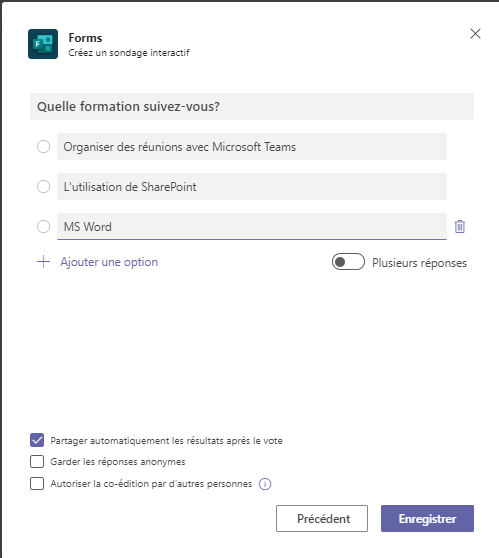
Task: Toggle the Plusieurs réponses switch
Action: tap(348, 262)
